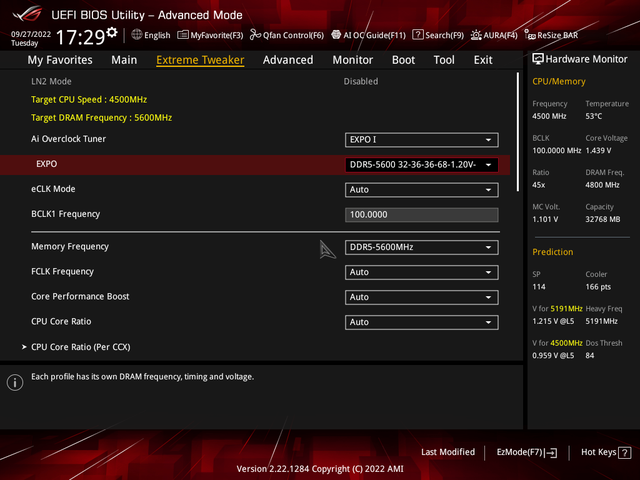Click the 100.0000 MHz BCLK value
The image size is (640, 480).
tap(556, 151)
